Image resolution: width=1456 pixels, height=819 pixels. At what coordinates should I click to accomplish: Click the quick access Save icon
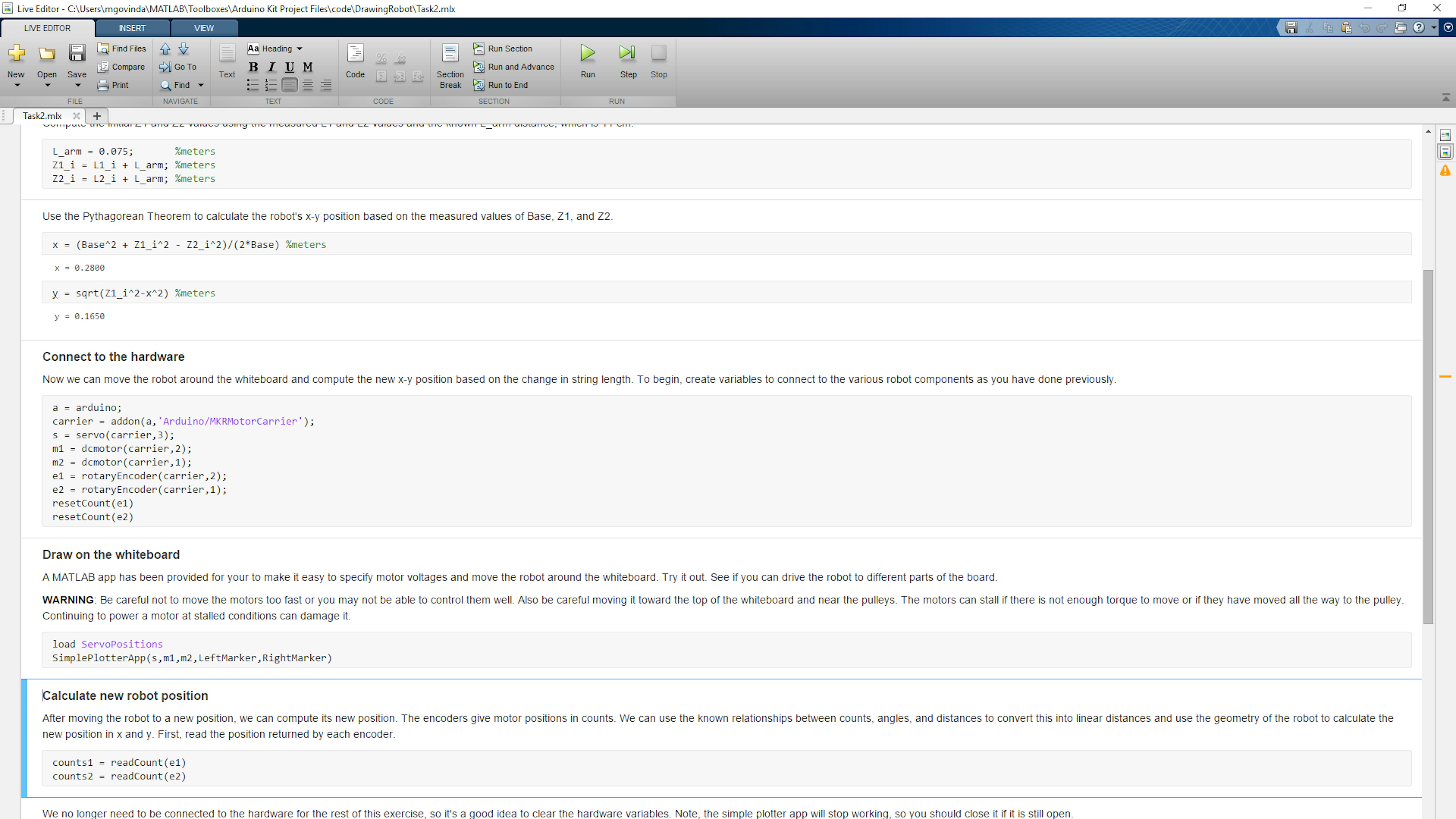pos(1291,27)
